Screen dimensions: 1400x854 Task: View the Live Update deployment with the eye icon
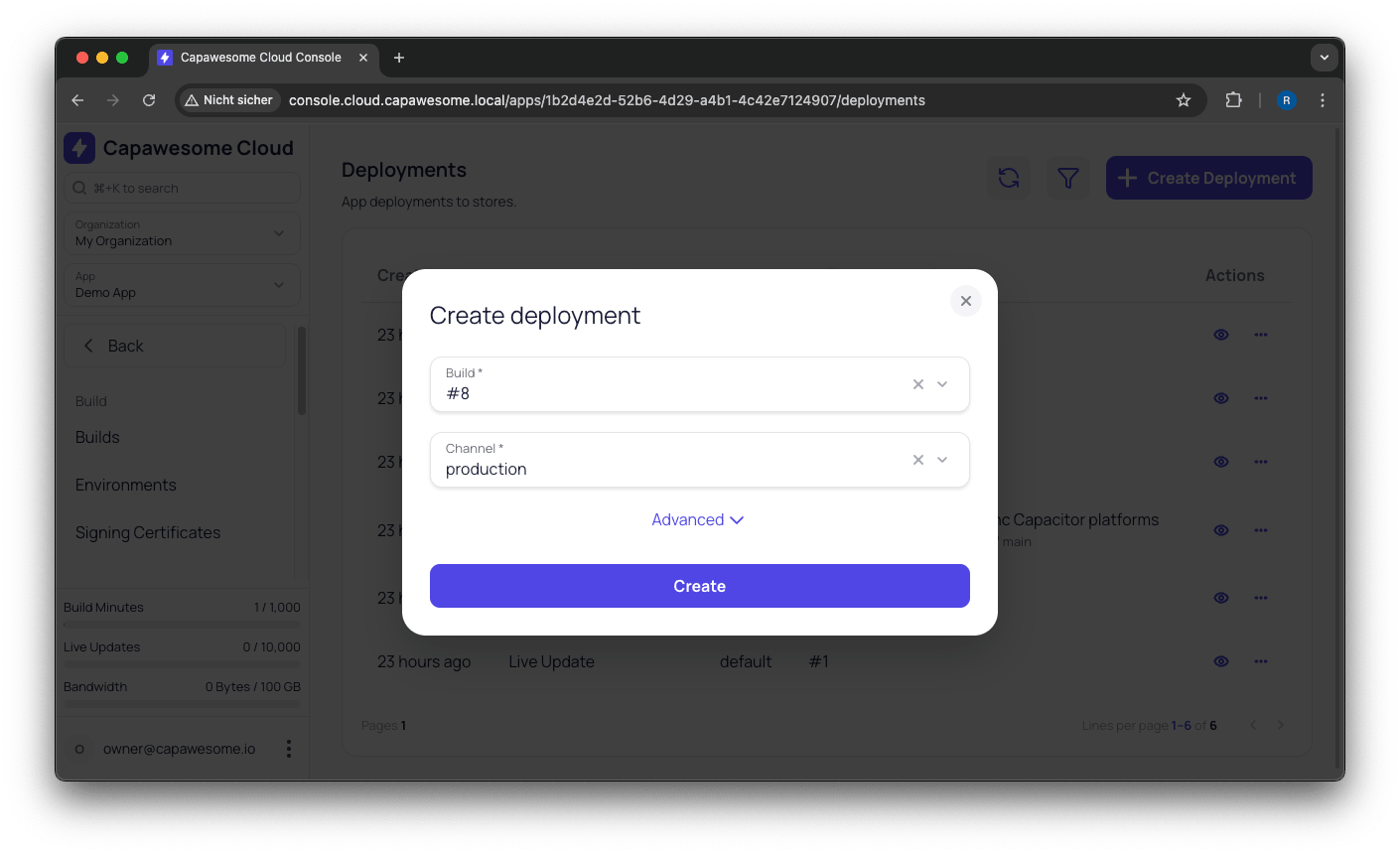click(x=1221, y=660)
